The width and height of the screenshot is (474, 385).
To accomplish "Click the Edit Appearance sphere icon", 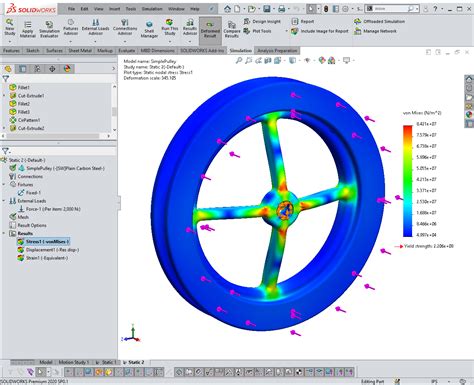I will tap(322, 60).
